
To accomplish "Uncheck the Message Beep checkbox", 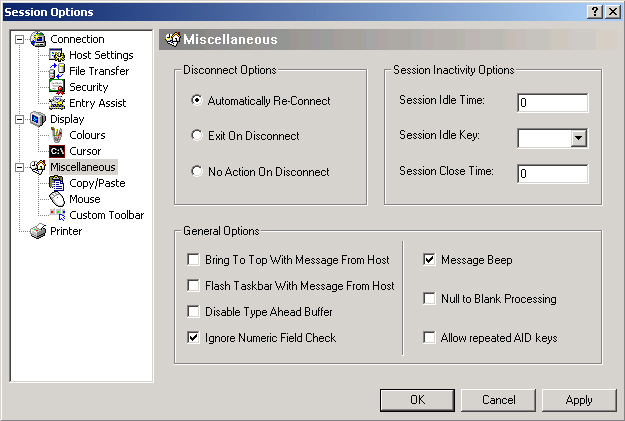I will 429,260.
